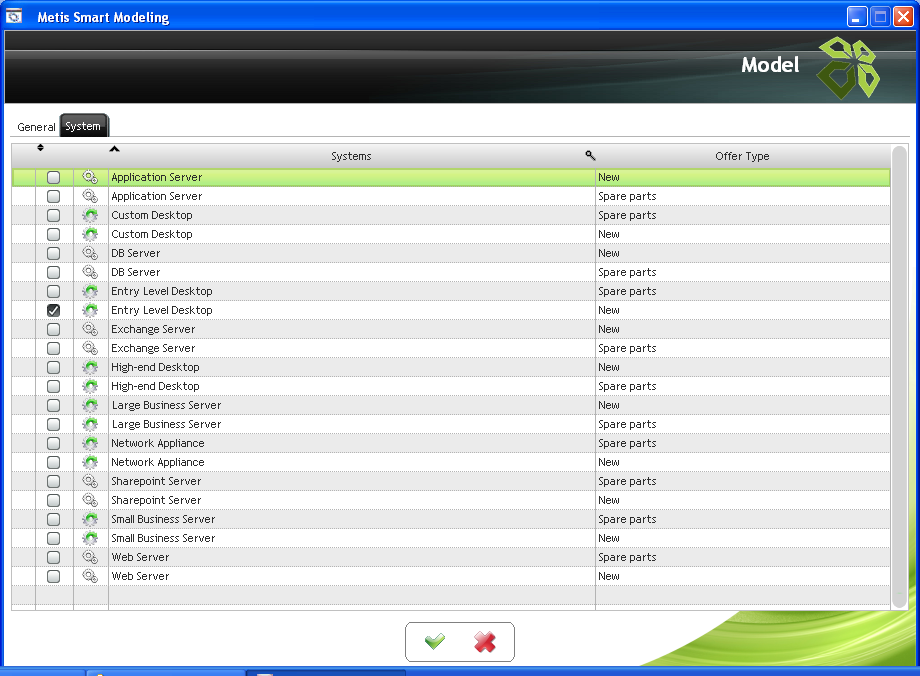Click the gear icon for Network Appliance New
The height and width of the screenshot is (676, 920).
tap(90, 462)
